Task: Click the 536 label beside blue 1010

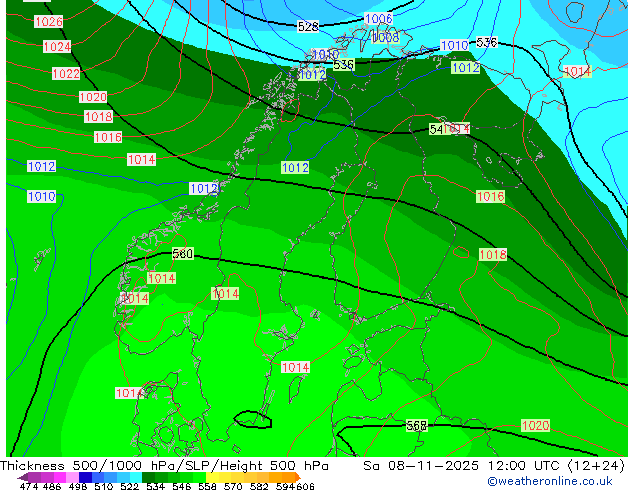Action: [486, 42]
